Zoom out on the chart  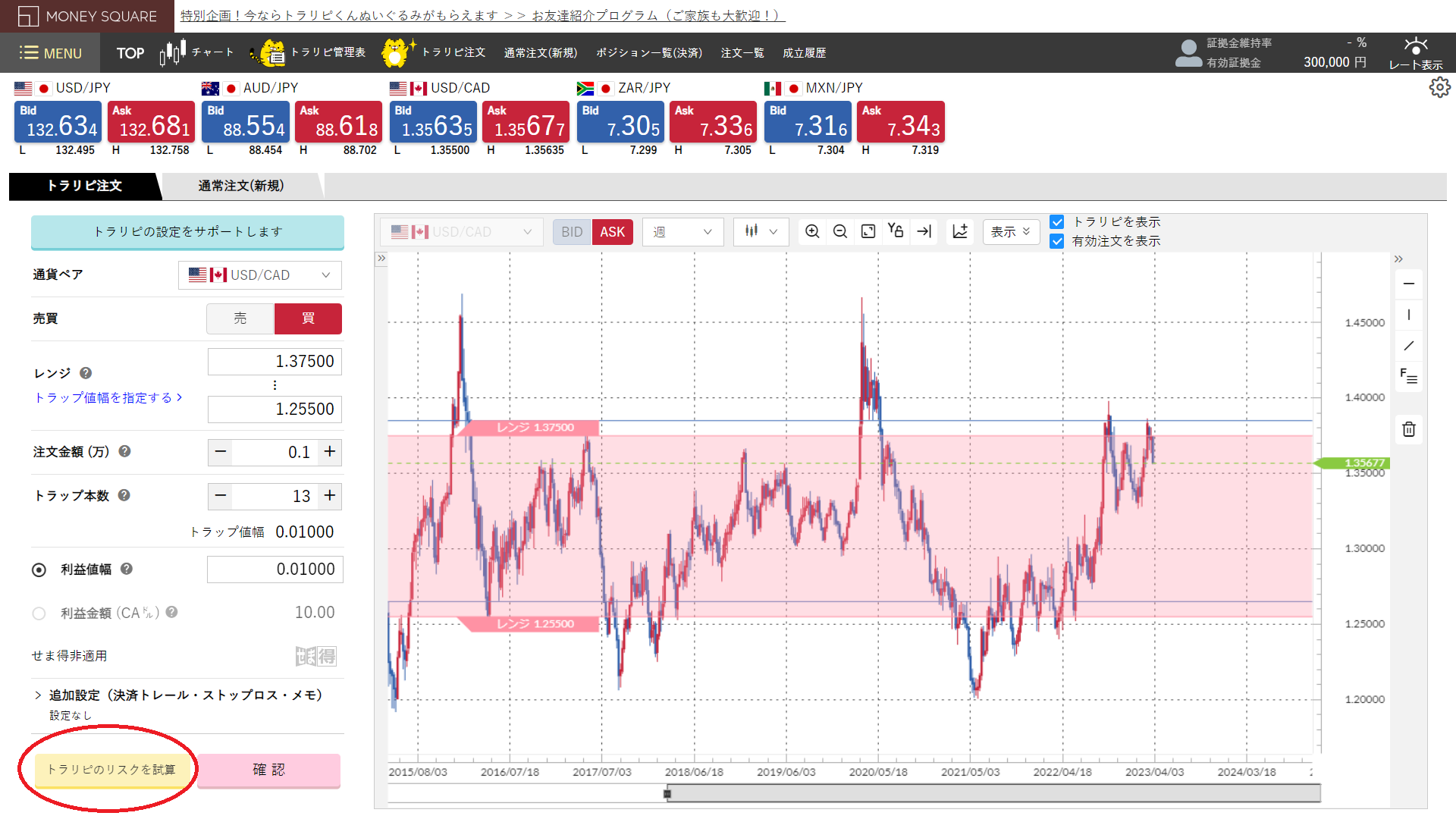(840, 231)
